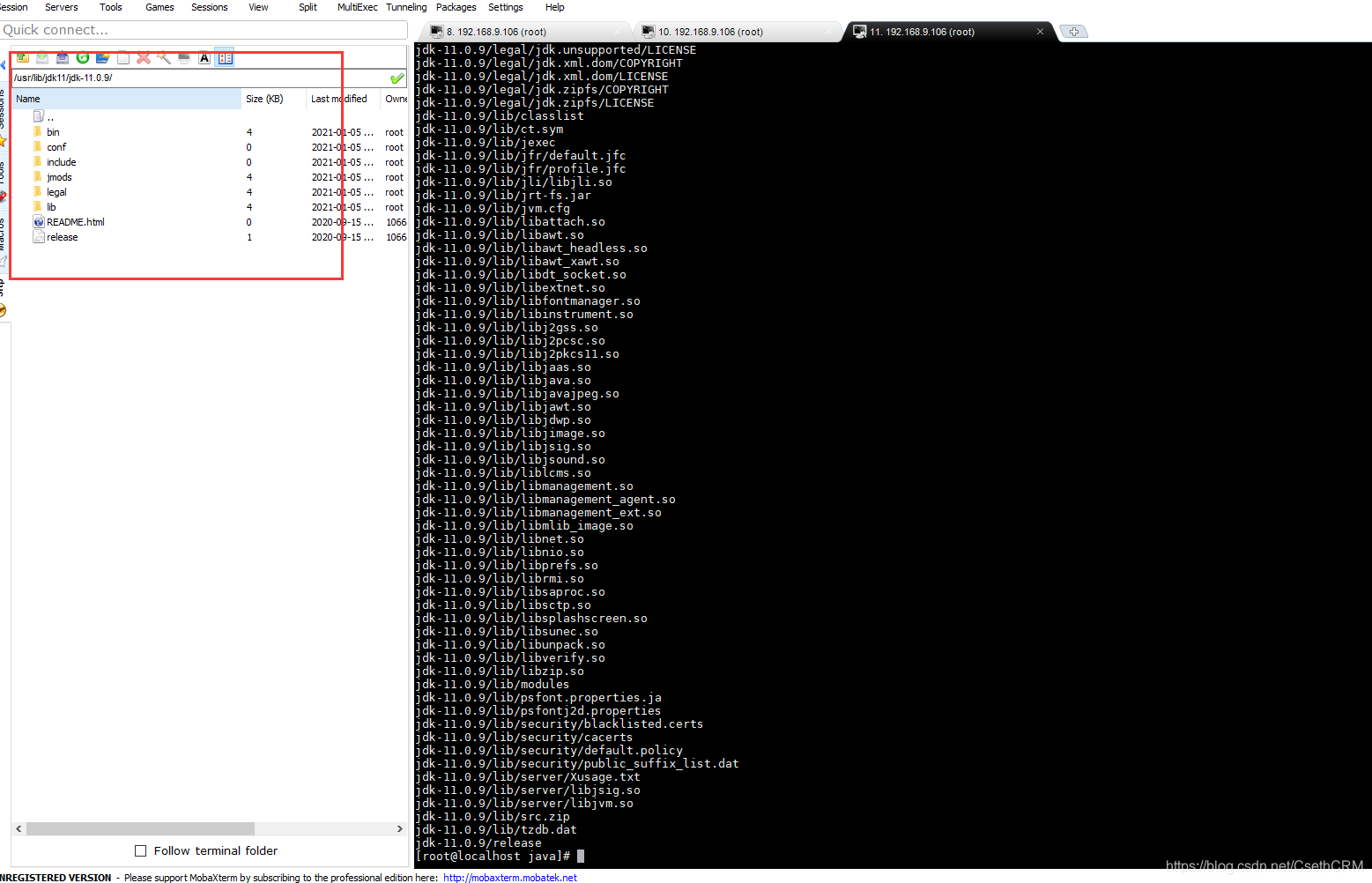1372x883 pixels.
Task: Sort files by the Size (KB) column
Action: click(264, 98)
